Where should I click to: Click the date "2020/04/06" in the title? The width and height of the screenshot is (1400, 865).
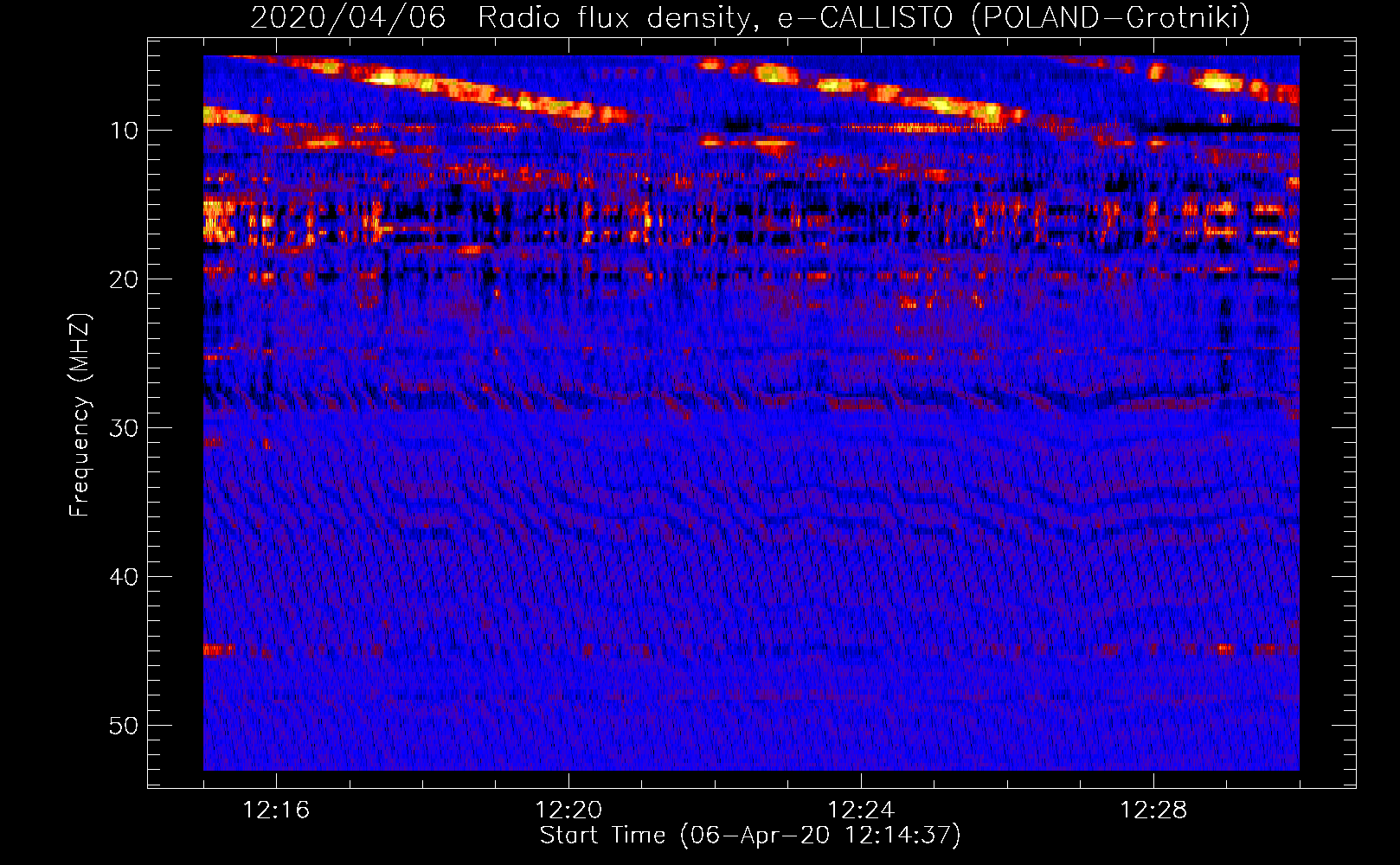[x=348, y=18]
